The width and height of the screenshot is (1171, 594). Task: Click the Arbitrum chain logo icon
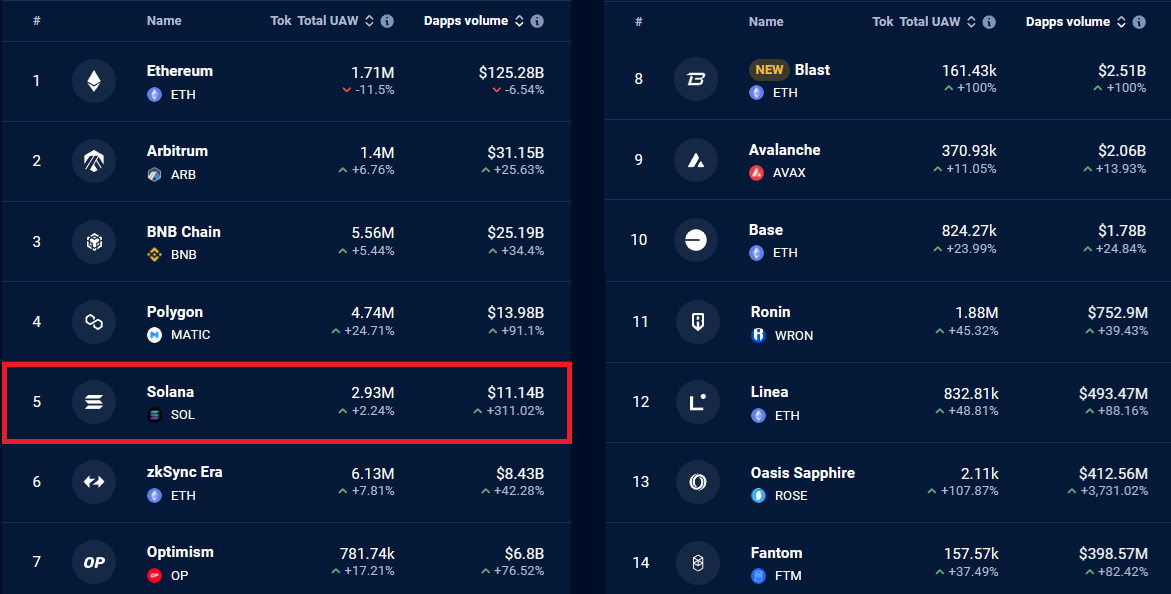tap(94, 161)
